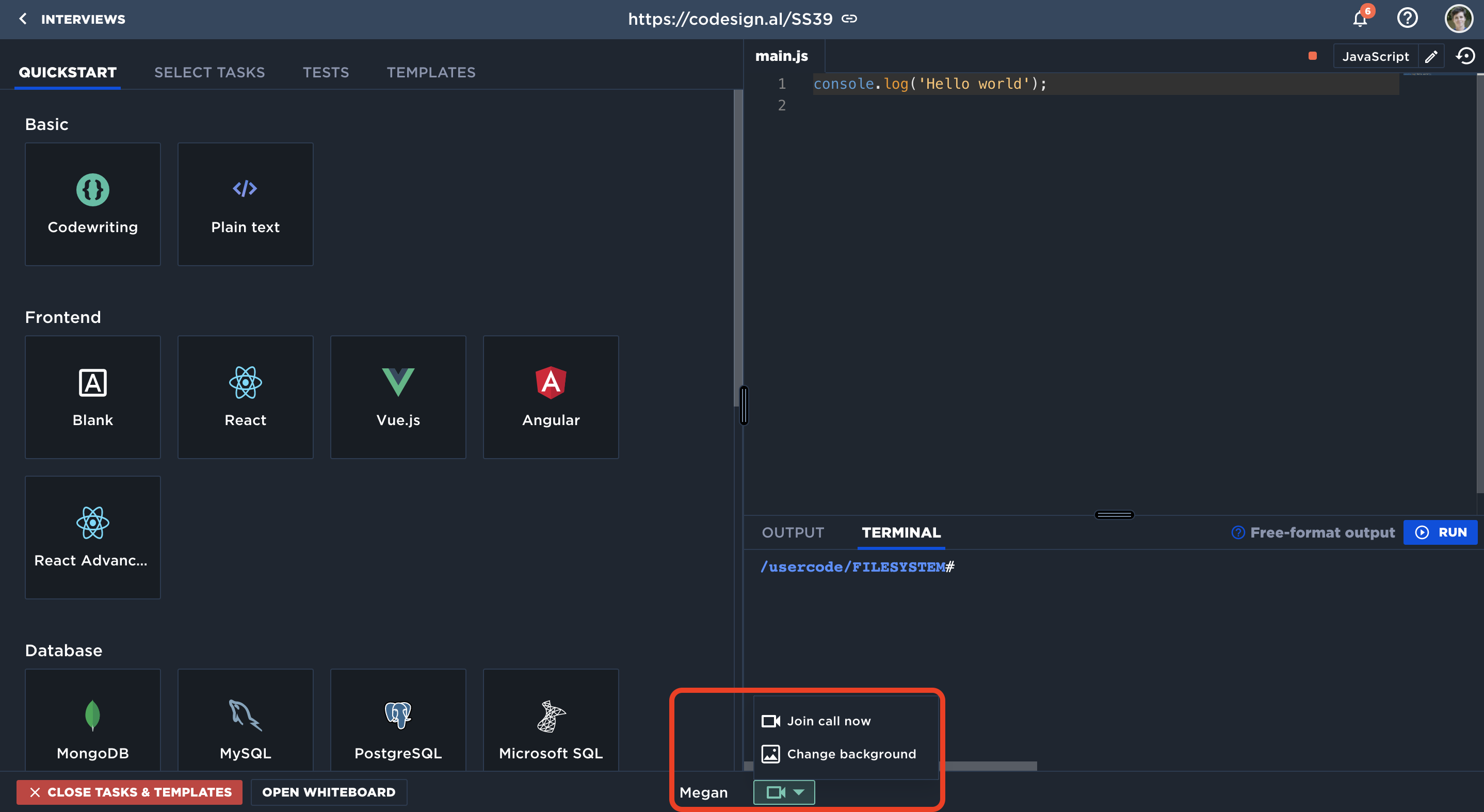Click the history restore icon in editor header

pyautogui.click(x=1465, y=56)
